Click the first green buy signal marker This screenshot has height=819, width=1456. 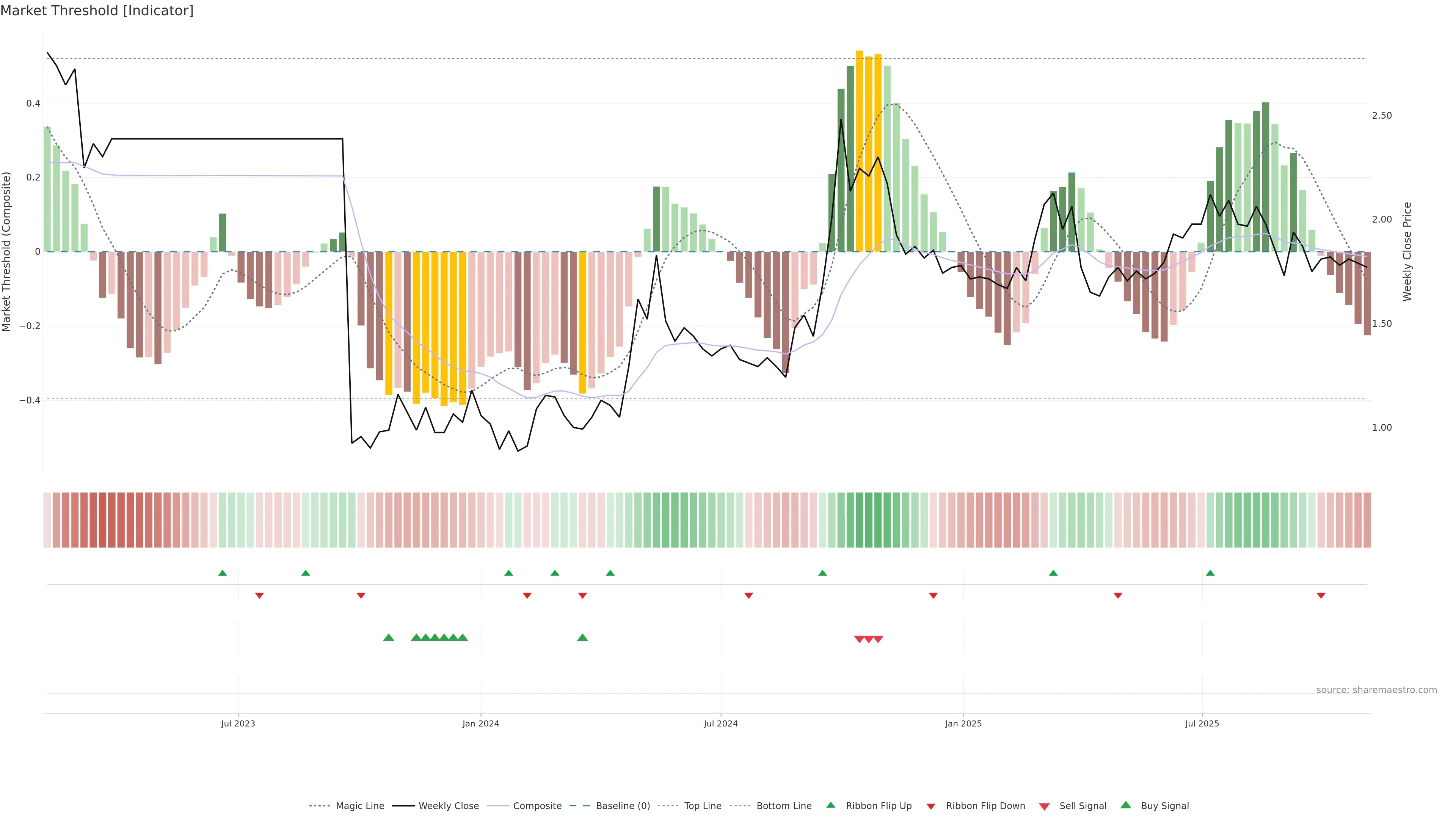[388, 637]
